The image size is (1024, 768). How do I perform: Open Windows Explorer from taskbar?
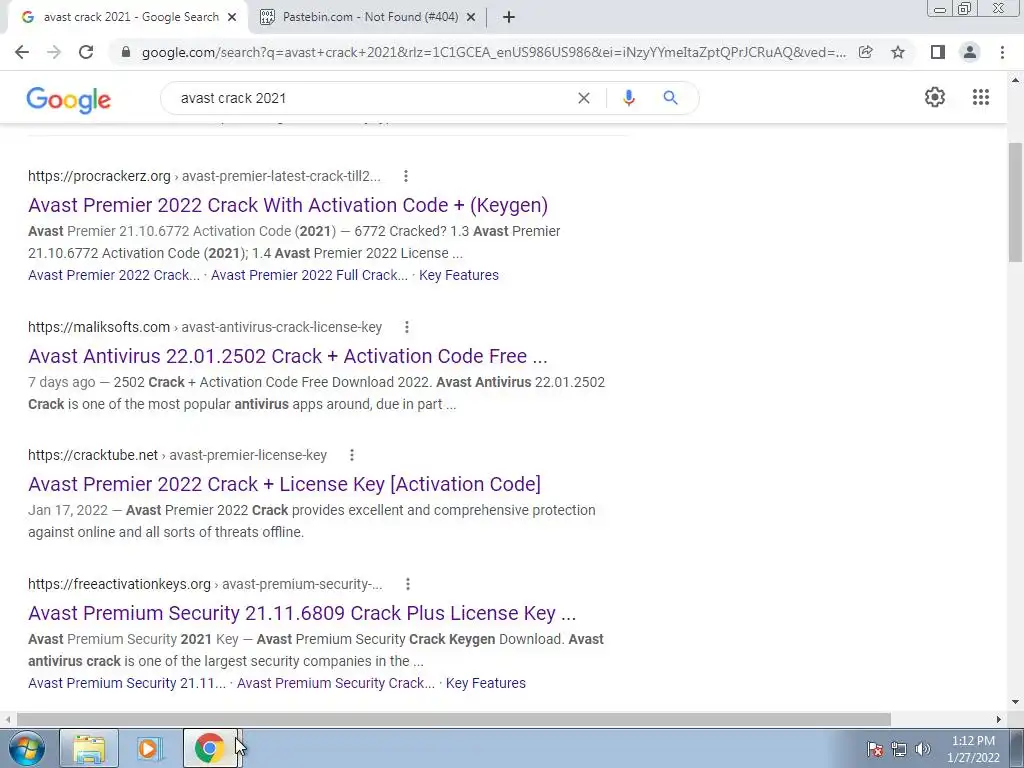click(x=89, y=748)
